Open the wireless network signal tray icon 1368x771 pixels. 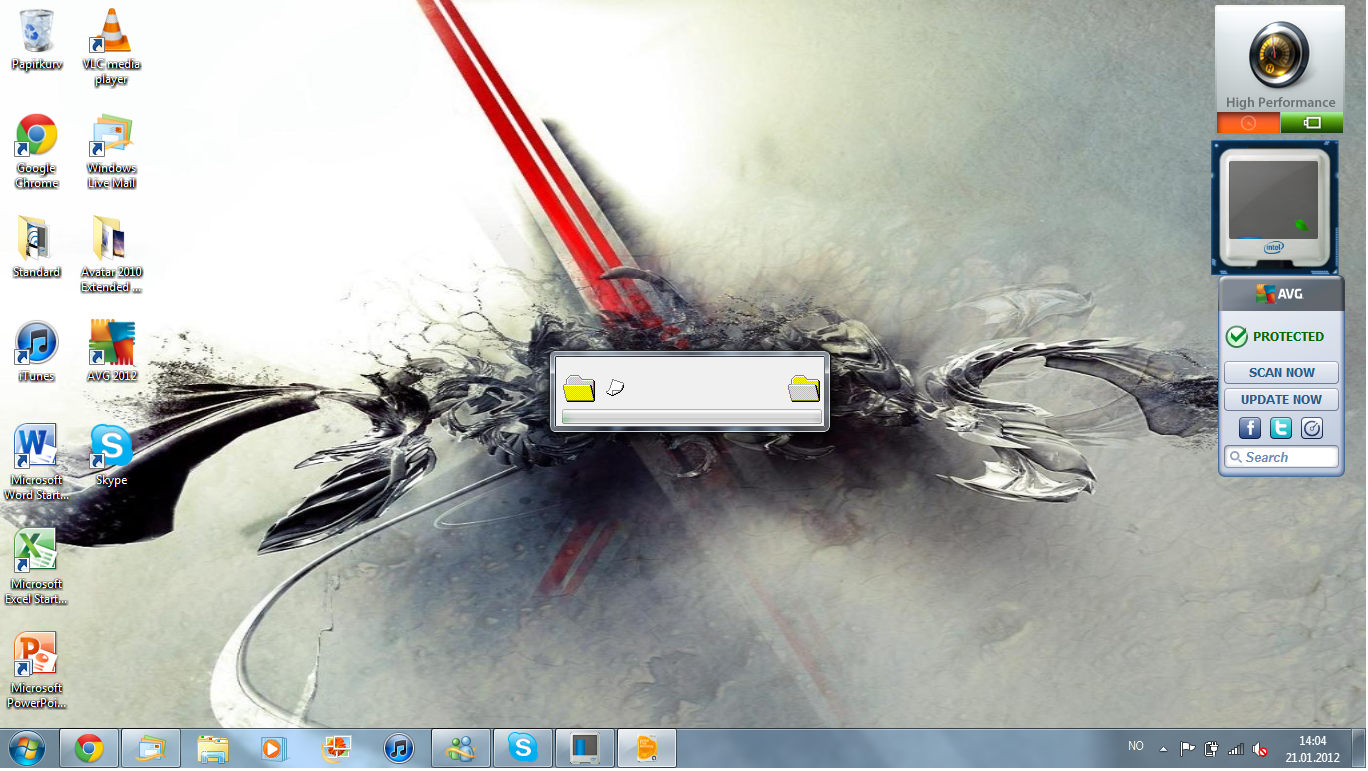coord(1236,749)
